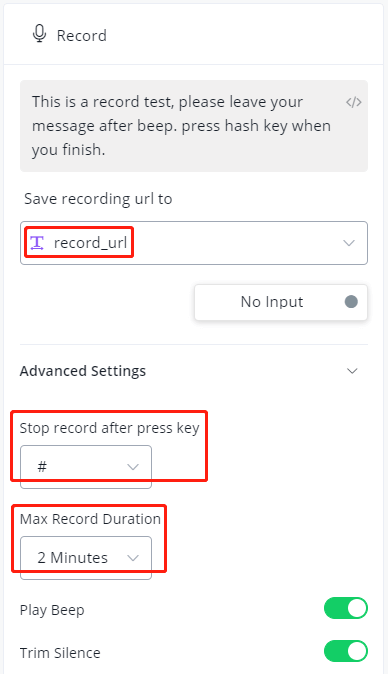Click the Max Record Duration label

pos(90,519)
